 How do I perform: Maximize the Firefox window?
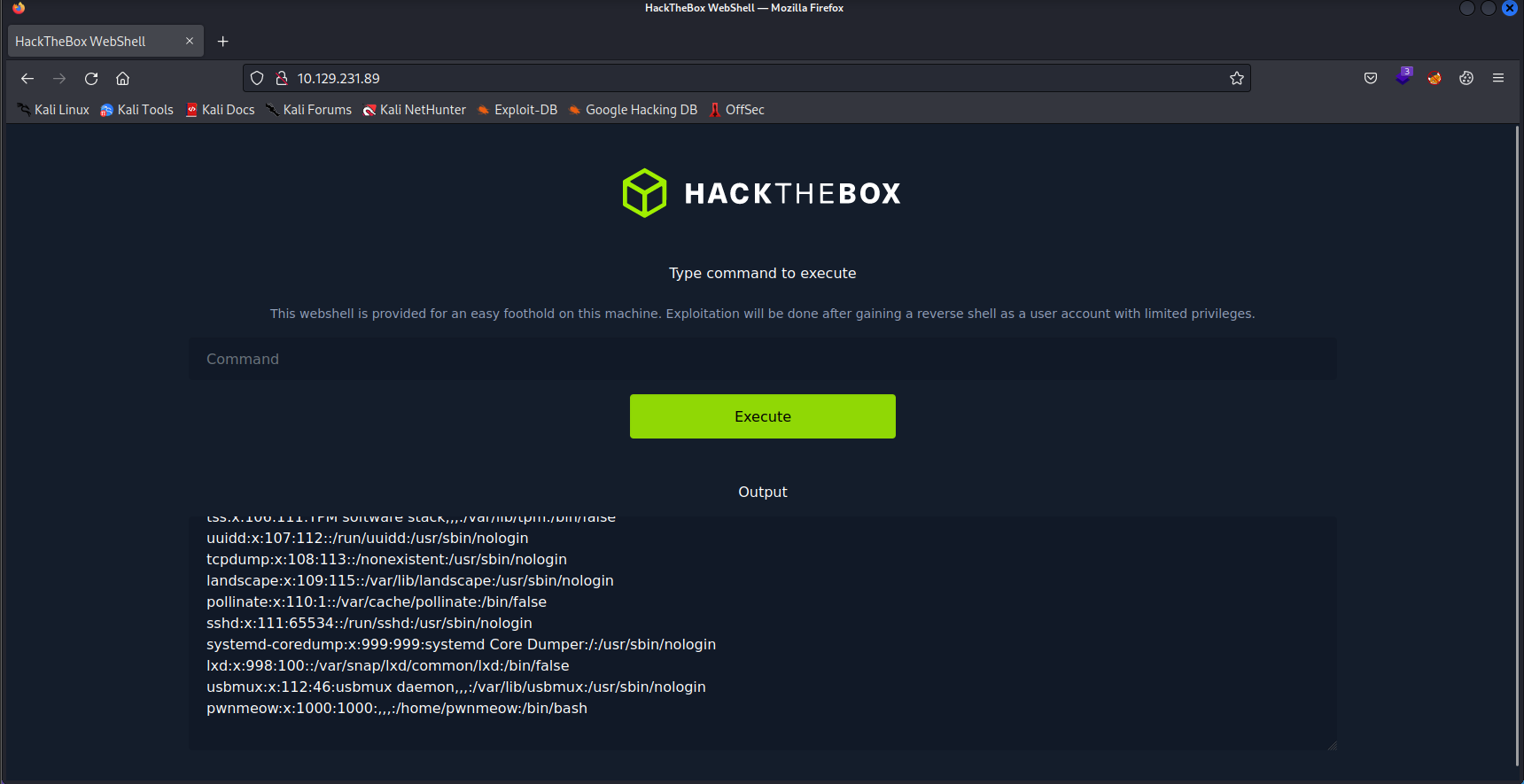tap(1489, 8)
